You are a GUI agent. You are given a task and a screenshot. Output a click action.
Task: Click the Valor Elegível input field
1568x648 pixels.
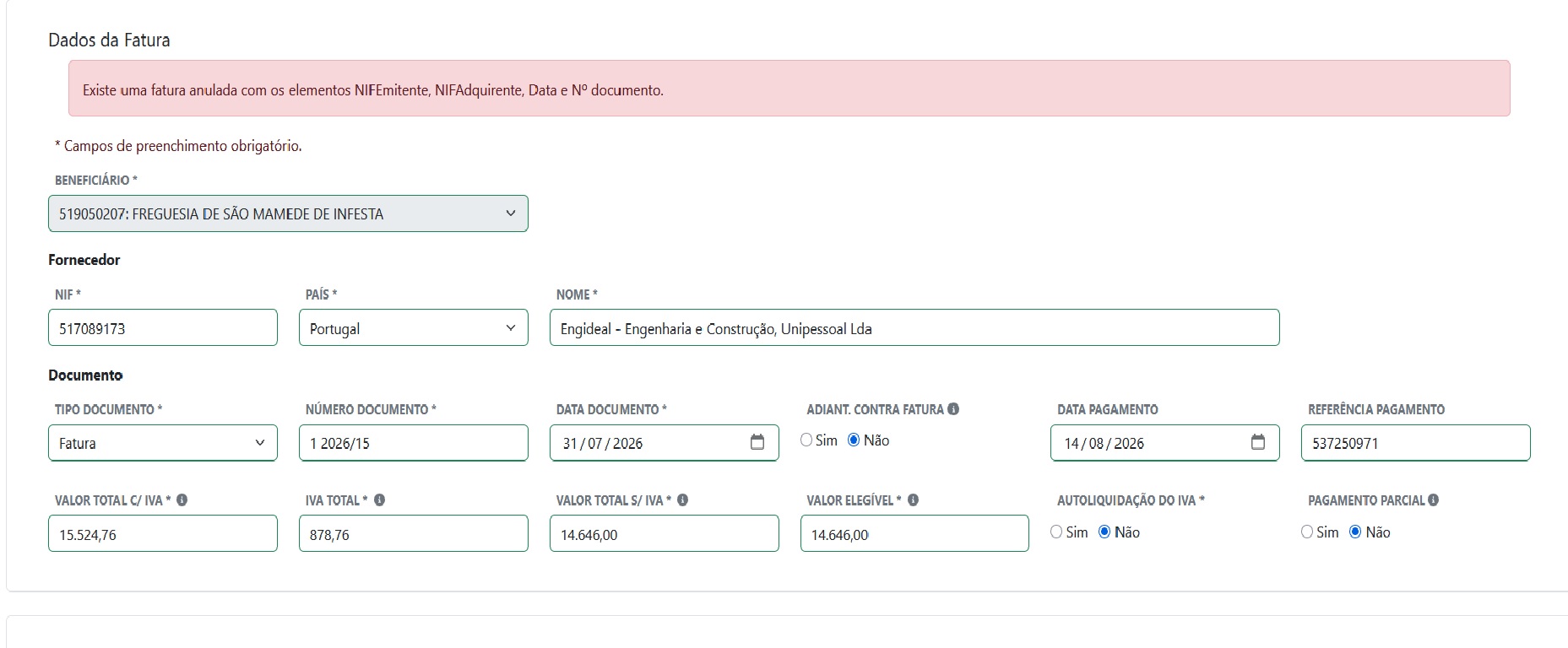coord(914,533)
